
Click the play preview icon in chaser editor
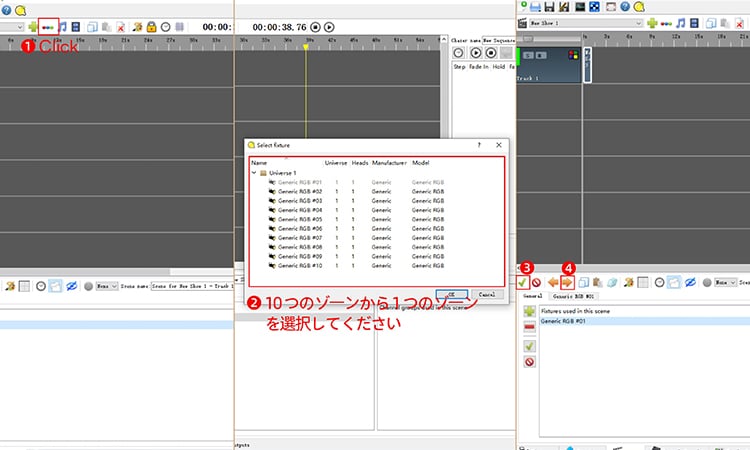(x=475, y=53)
